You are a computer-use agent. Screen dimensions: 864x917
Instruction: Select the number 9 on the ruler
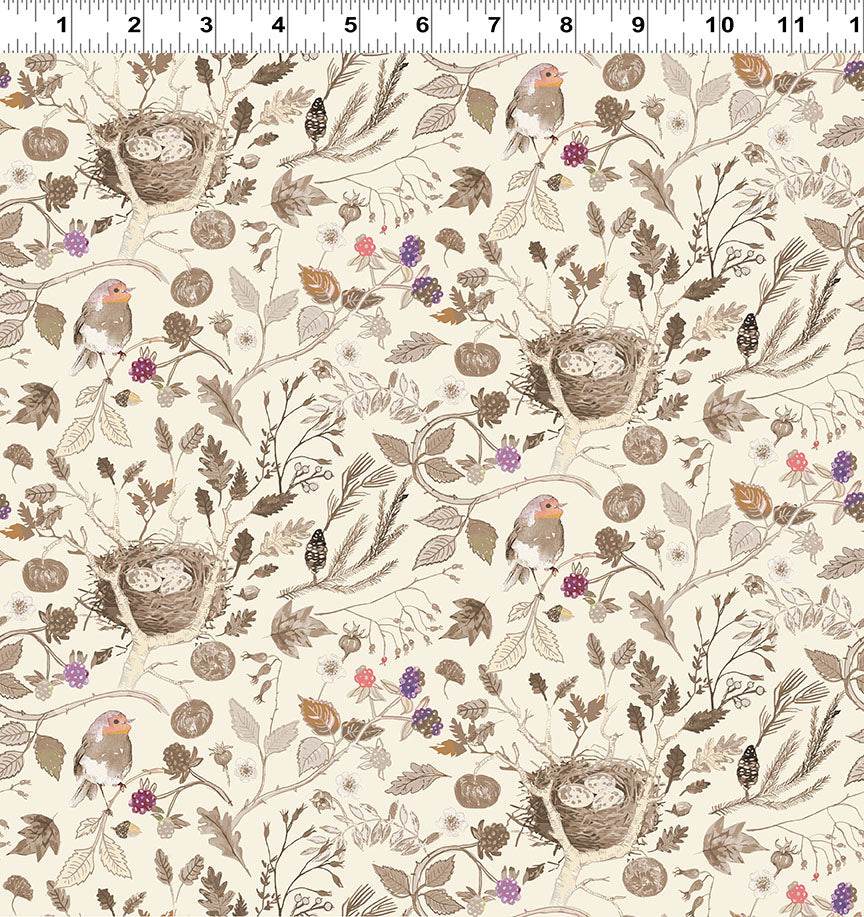(x=638, y=24)
